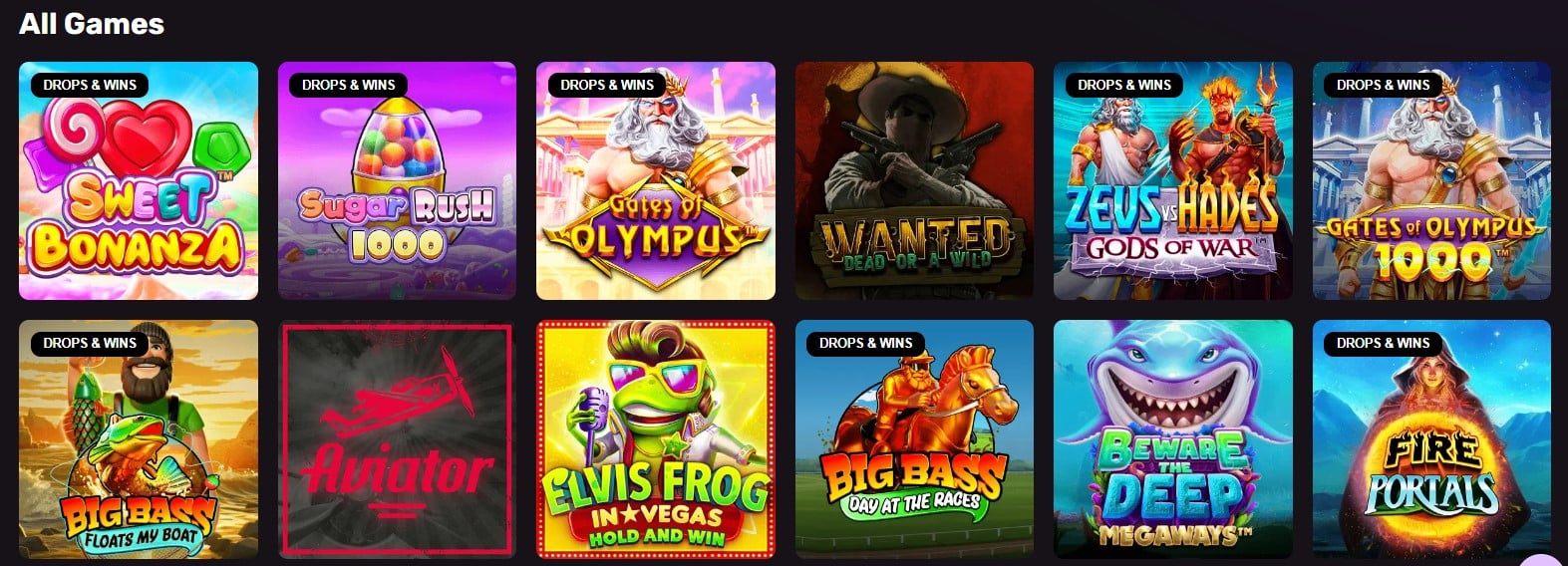Play Beware the Deep Megaways
This screenshot has width=1568, height=566.
pos(1173,439)
